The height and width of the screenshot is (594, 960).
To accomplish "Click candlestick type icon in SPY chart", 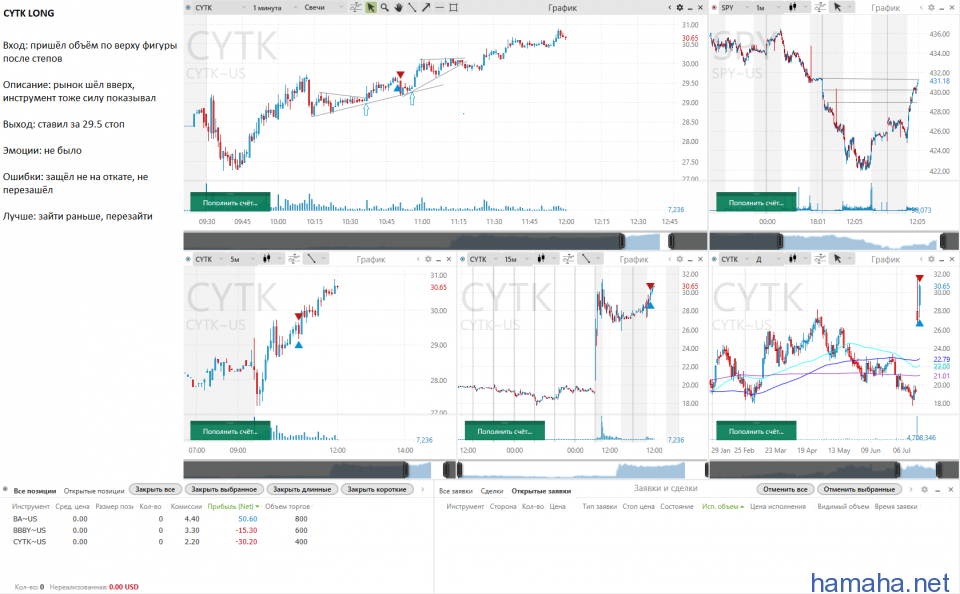I will point(793,7).
